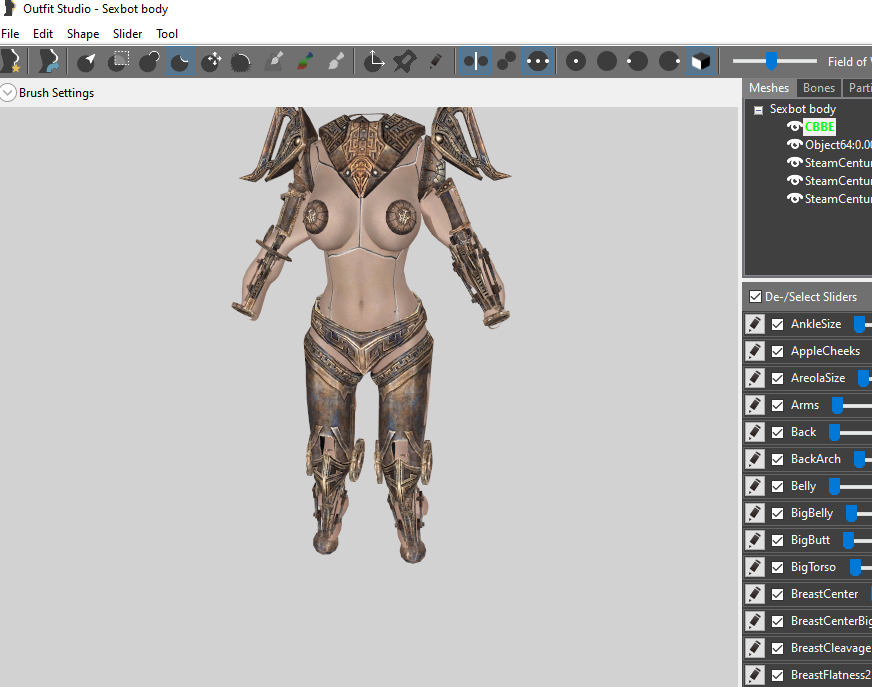
Task: Click the AppleCheeks slider label
Action: (x=825, y=351)
